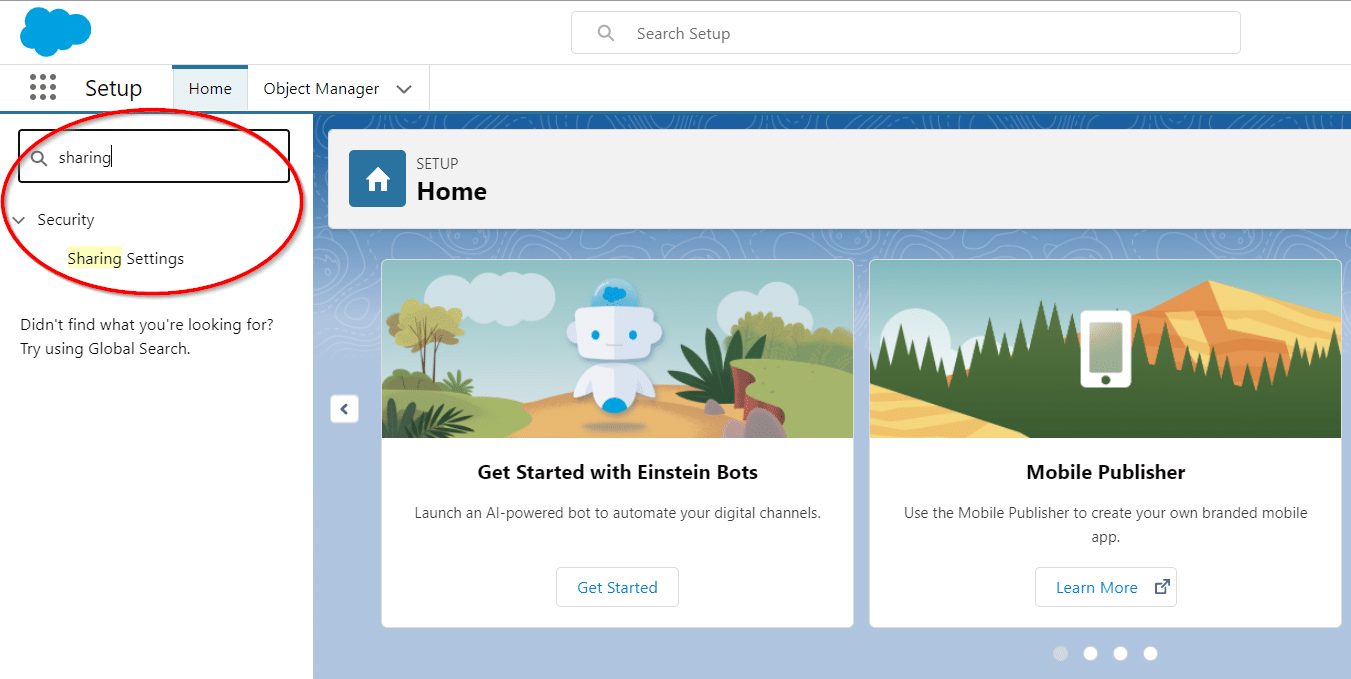This screenshot has width=1351, height=679.
Task: Click the Mobile Publisher phone illustration
Action: click(x=1105, y=349)
